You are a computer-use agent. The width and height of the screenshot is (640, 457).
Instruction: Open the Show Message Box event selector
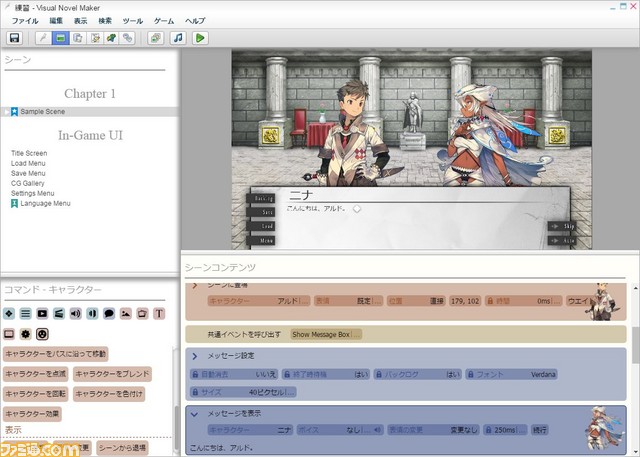point(326,335)
